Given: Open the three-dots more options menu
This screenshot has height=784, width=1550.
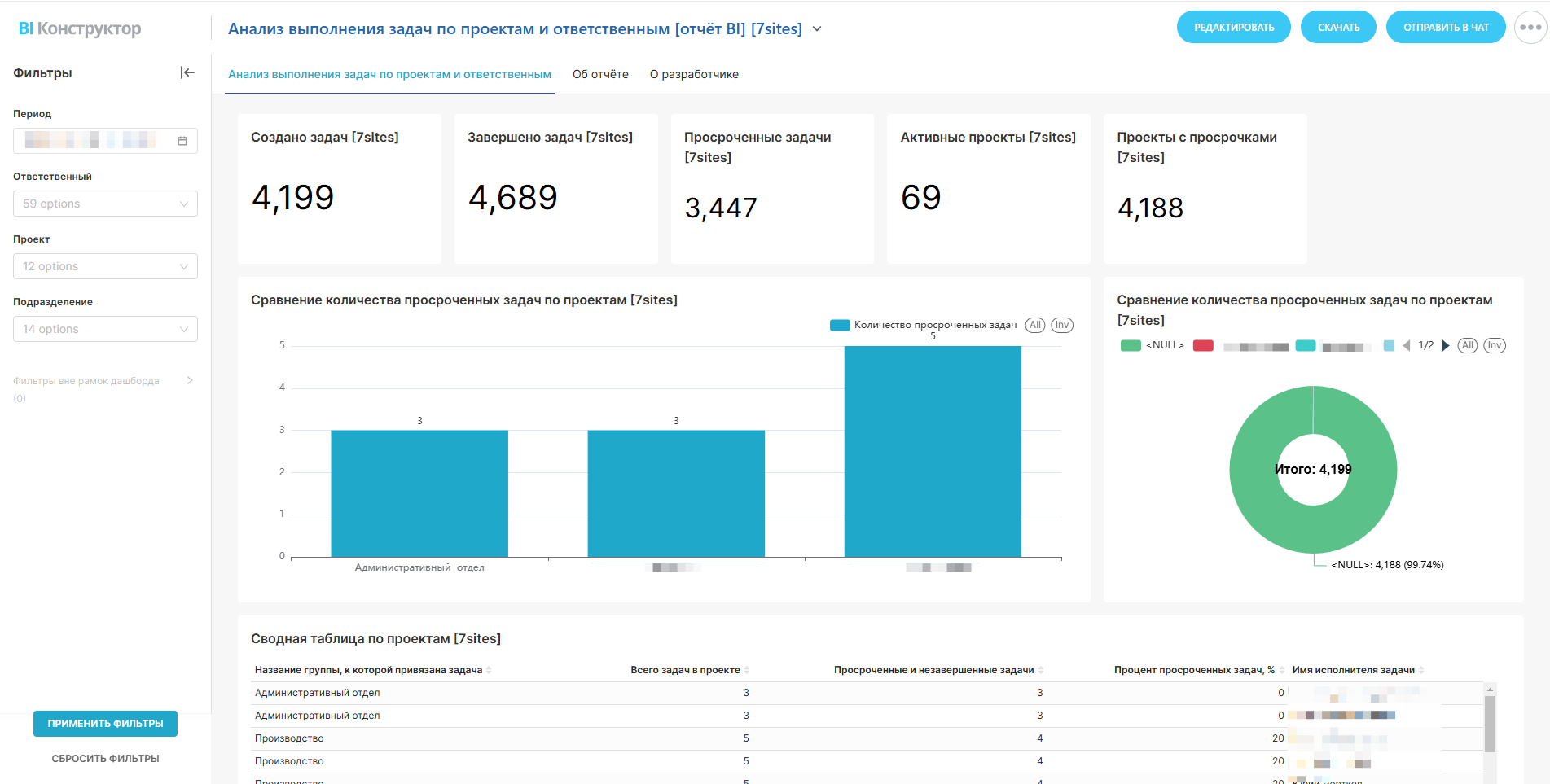Looking at the screenshot, I should coord(1530,28).
